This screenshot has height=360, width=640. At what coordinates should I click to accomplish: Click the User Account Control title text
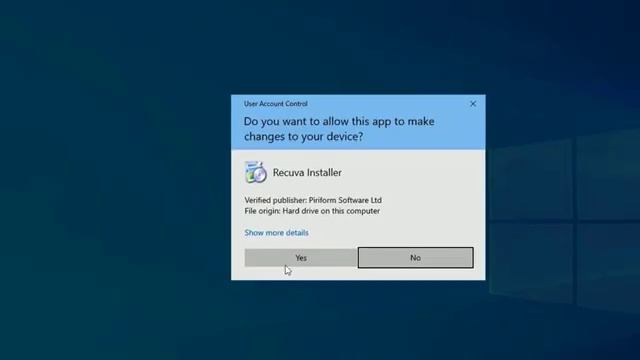click(276, 104)
